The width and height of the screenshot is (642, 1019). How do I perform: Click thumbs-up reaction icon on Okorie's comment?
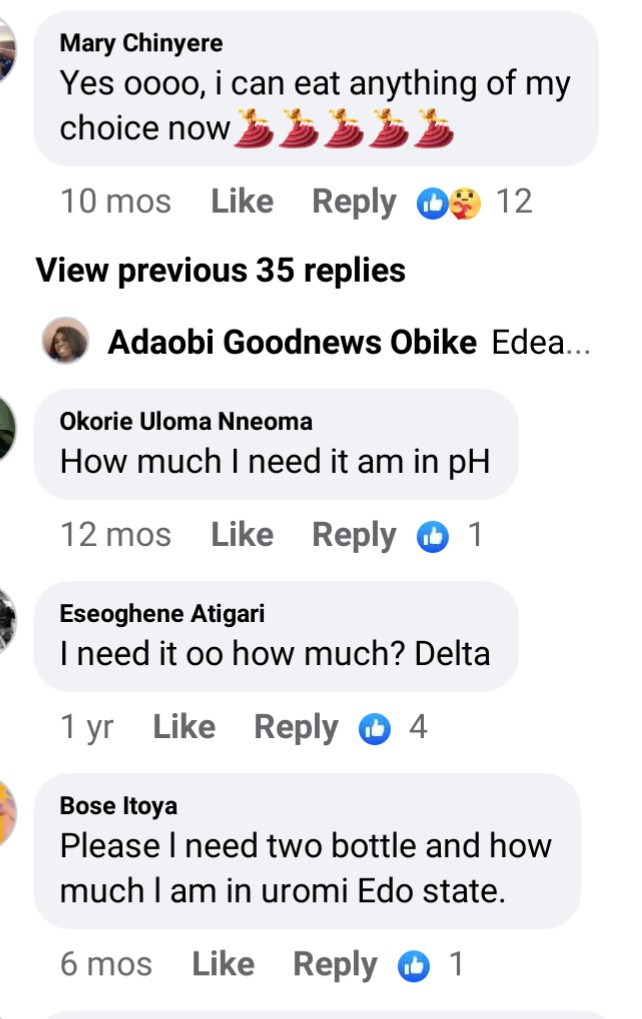point(433,536)
